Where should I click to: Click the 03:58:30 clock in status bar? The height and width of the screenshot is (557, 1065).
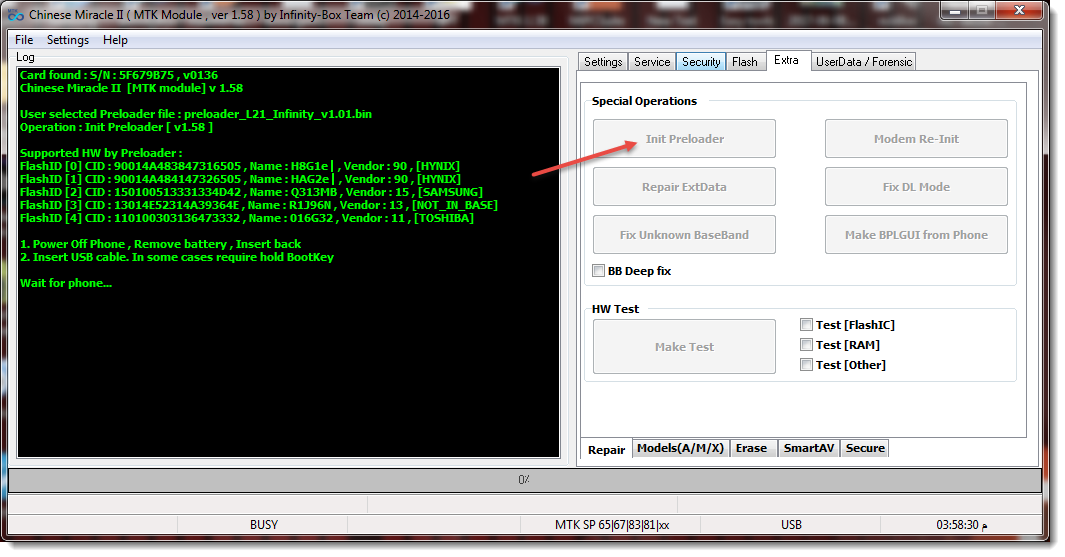point(962,524)
